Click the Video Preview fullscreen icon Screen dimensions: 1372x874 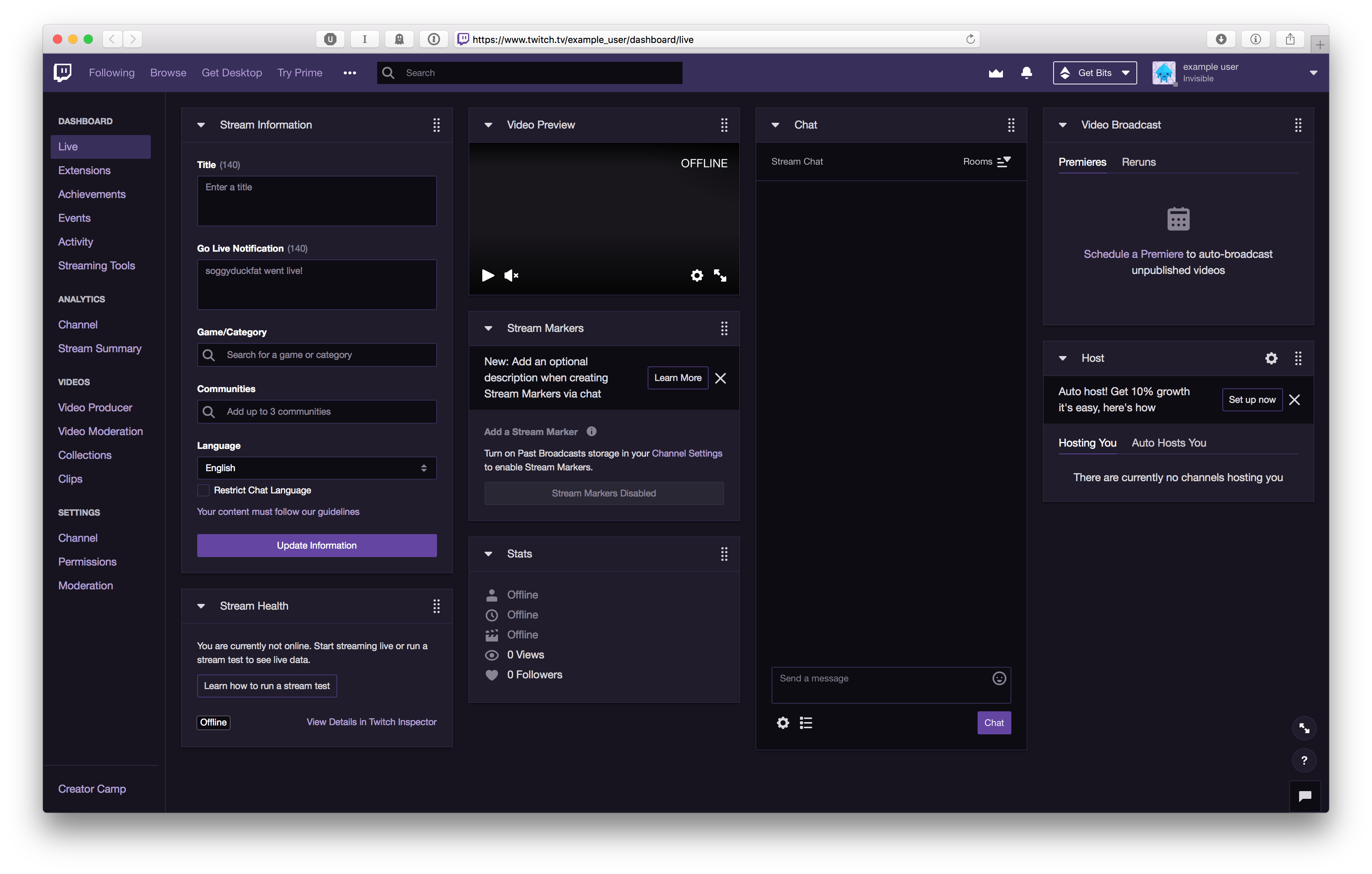[720, 275]
